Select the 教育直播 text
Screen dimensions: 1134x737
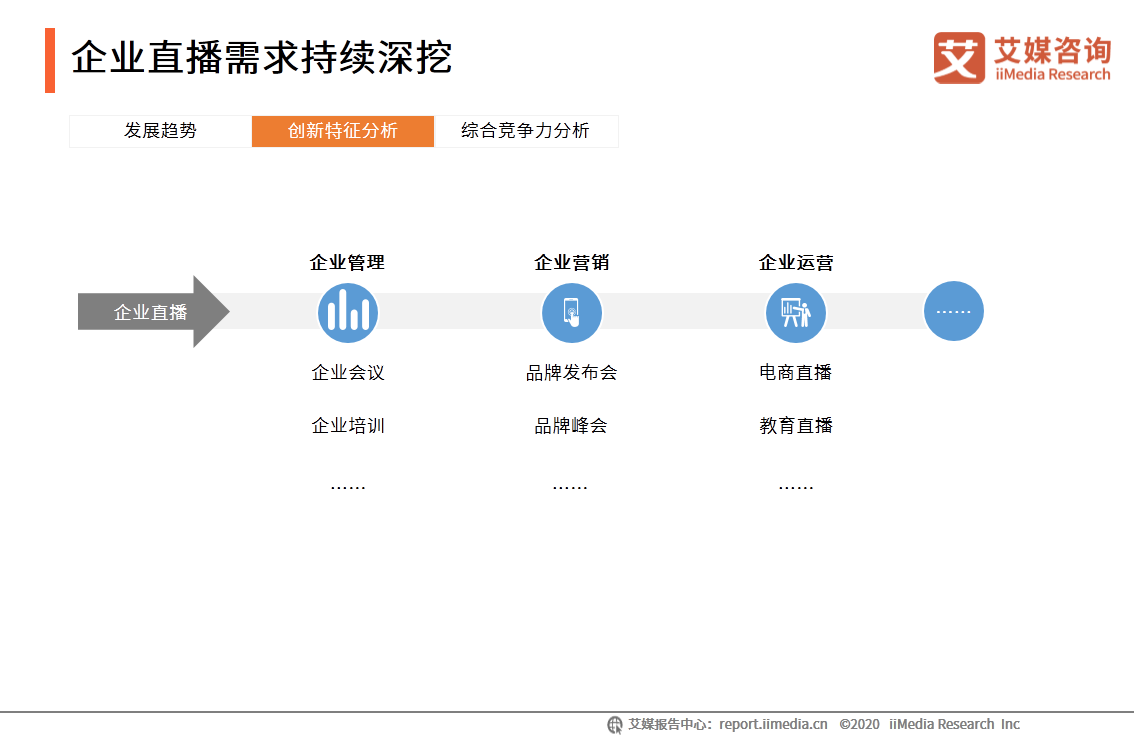tap(796, 426)
